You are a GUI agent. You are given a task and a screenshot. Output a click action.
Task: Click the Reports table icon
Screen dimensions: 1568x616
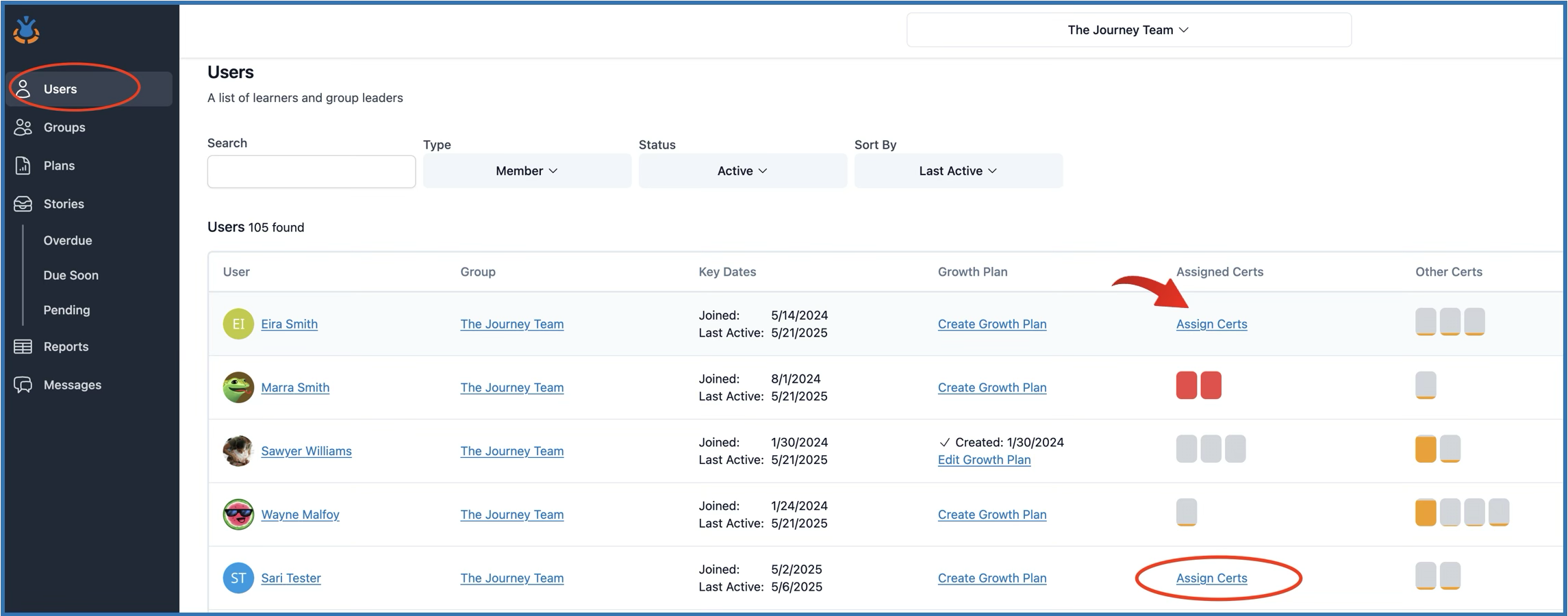tap(23, 346)
